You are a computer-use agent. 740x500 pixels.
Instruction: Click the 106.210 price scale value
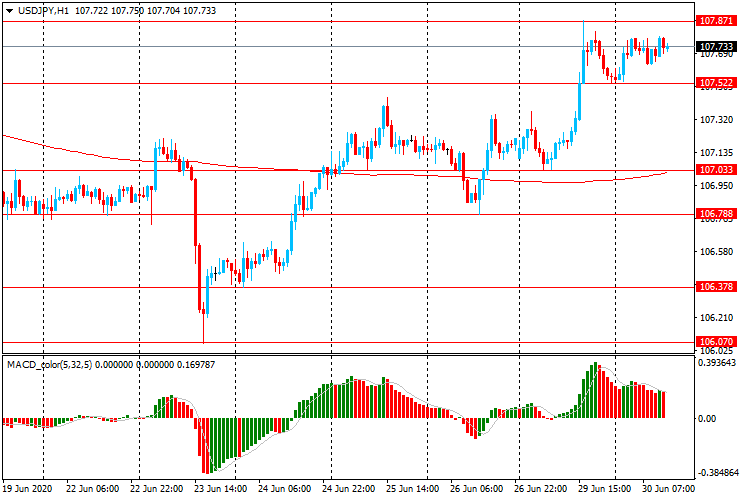coord(716,317)
